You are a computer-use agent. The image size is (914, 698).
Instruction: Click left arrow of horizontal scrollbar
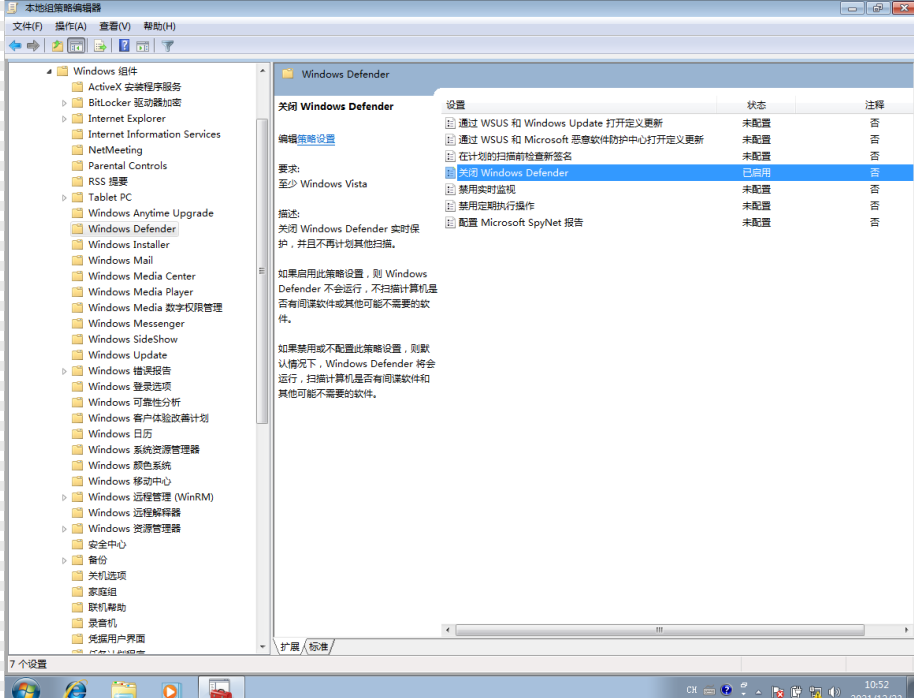447,630
